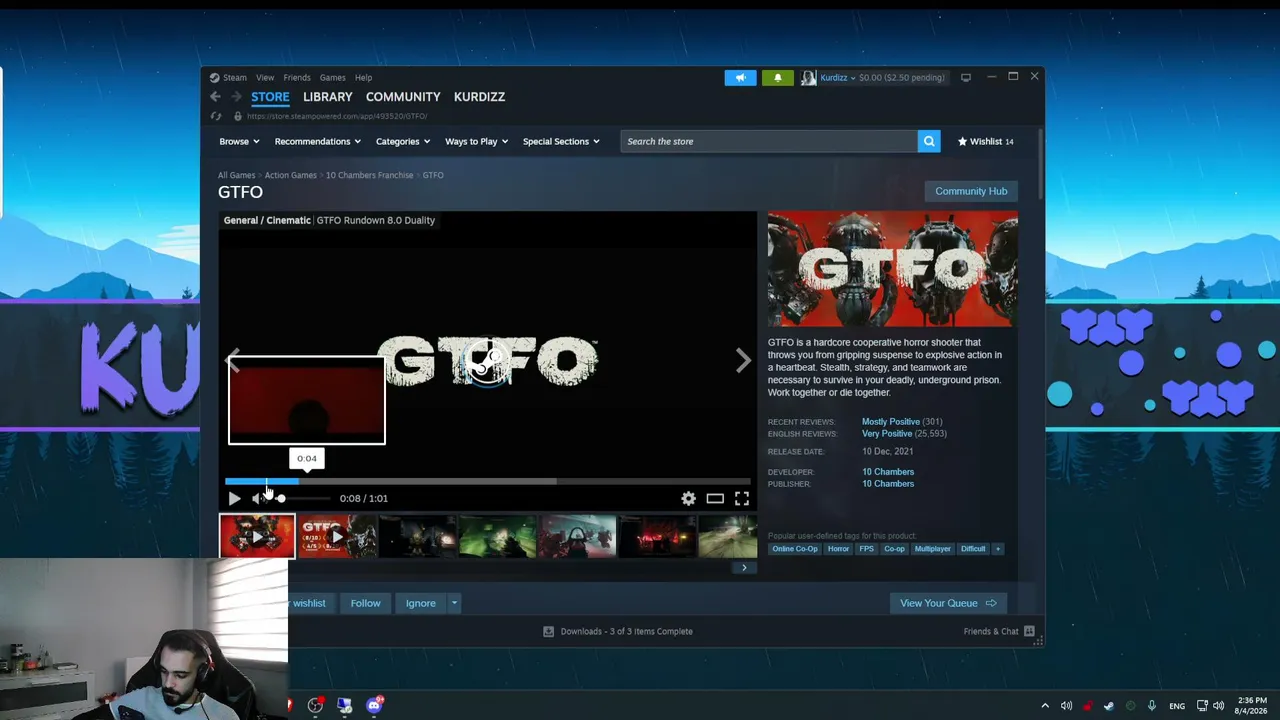This screenshot has width=1280, height=720.
Task: Open the Friends menu
Action: 296,77
